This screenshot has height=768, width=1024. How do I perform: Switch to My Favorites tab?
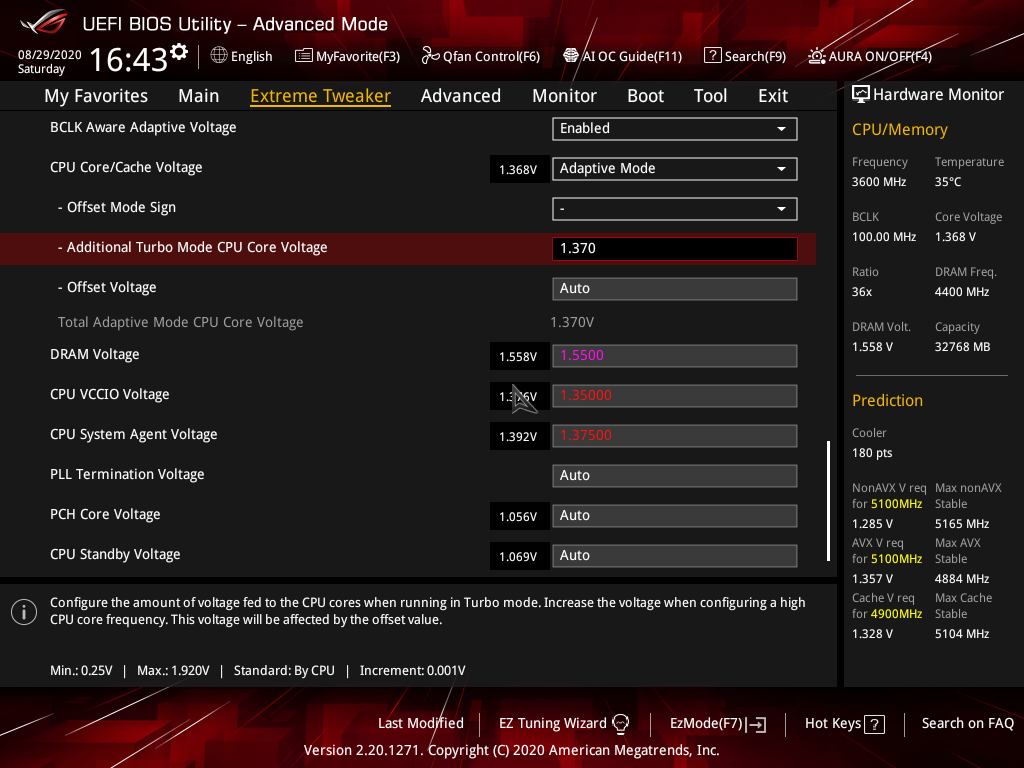(x=96, y=96)
